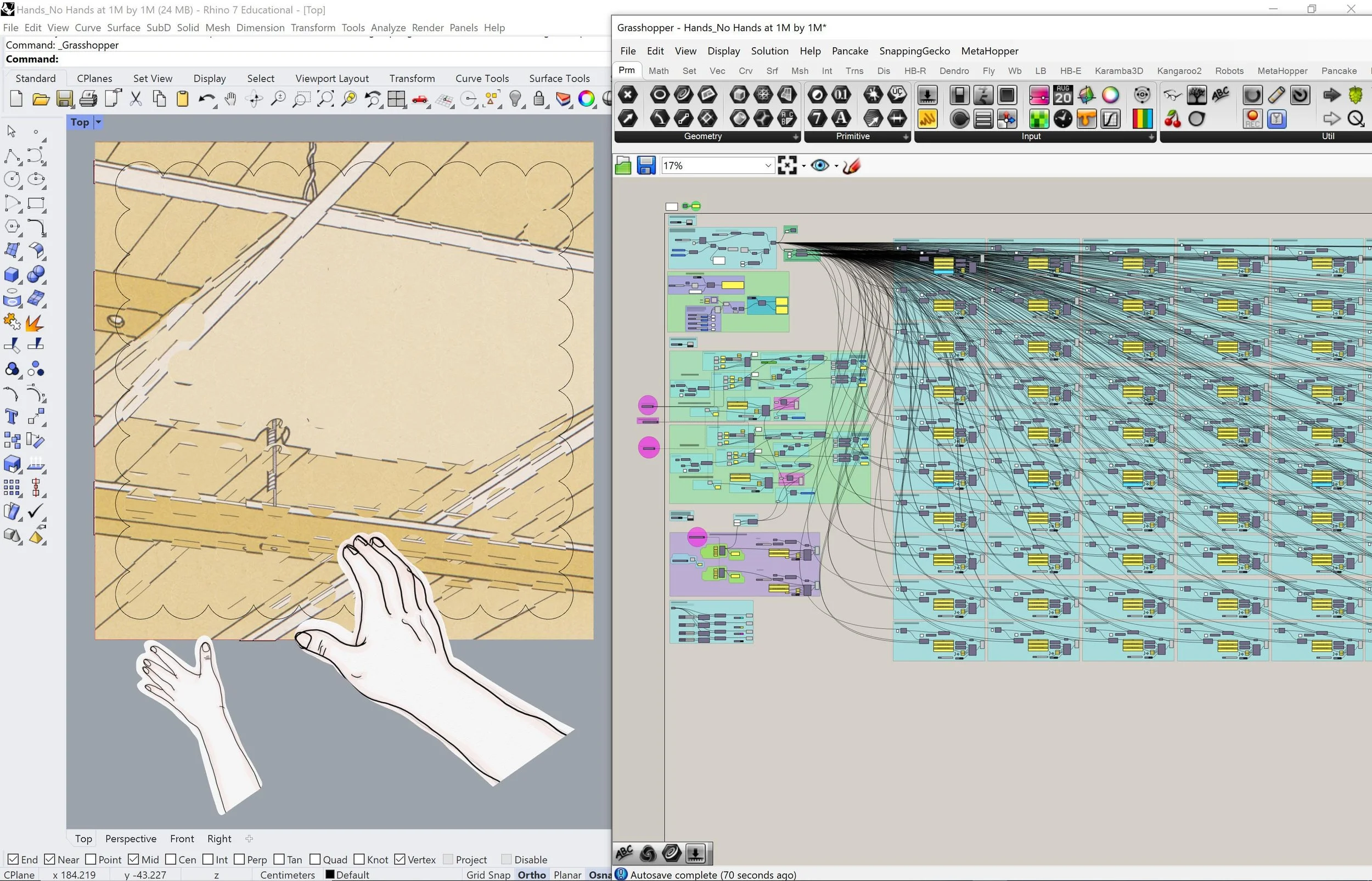The height and width of the screenshot is (881, 1372).
Task: Place a Panel component from the Input section
Action: (1007, 95)
